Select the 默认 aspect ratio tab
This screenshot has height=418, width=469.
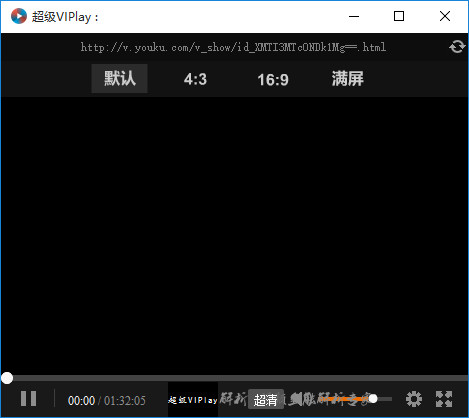pyautogui.click(x=120, y=79)
